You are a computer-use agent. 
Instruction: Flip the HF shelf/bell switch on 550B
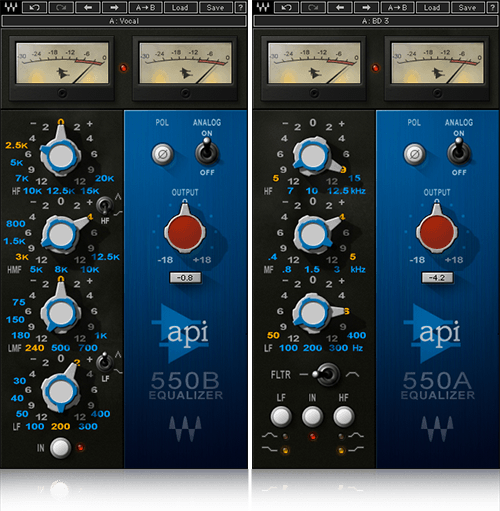pos(104,205)
